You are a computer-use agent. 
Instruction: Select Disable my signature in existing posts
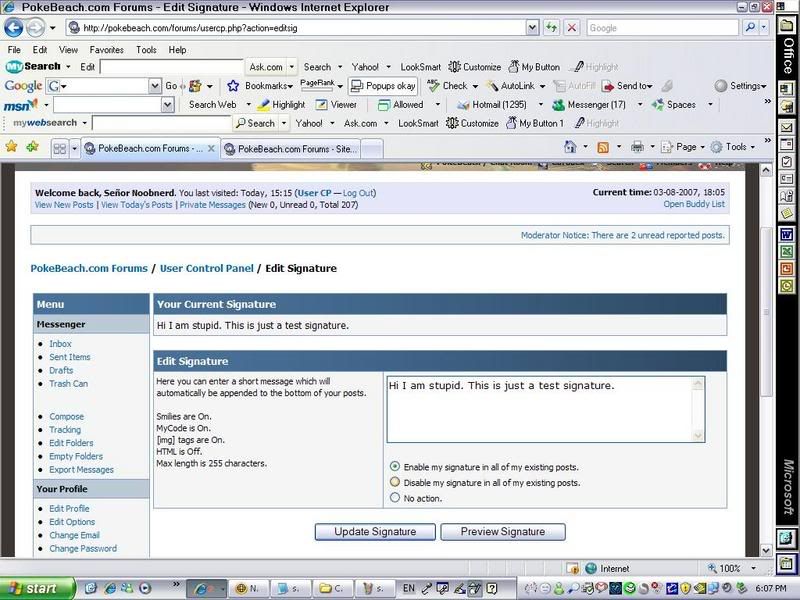click(x=394, y=482)
